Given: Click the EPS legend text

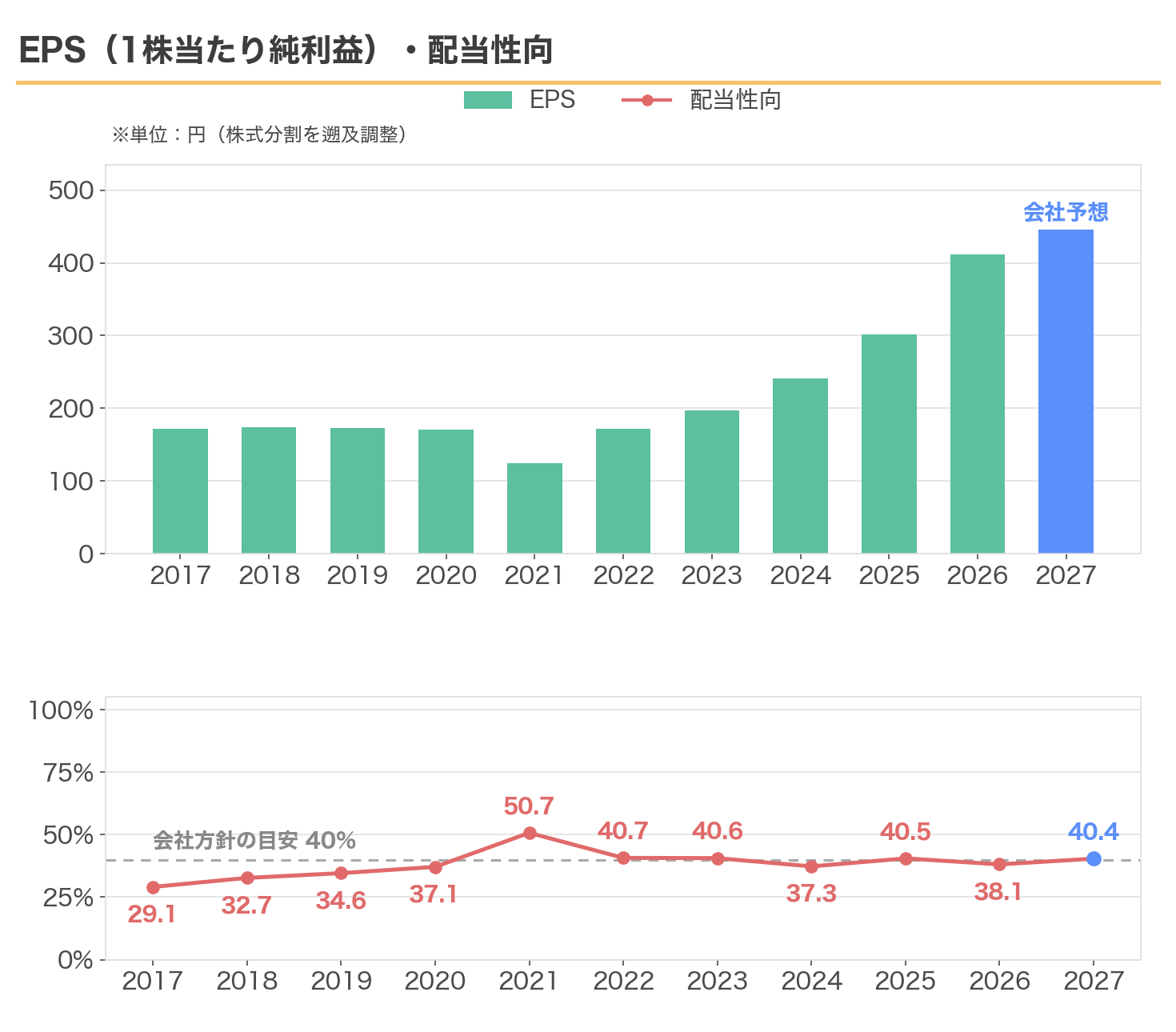Looking at the screenshot, I should point(553,100).
